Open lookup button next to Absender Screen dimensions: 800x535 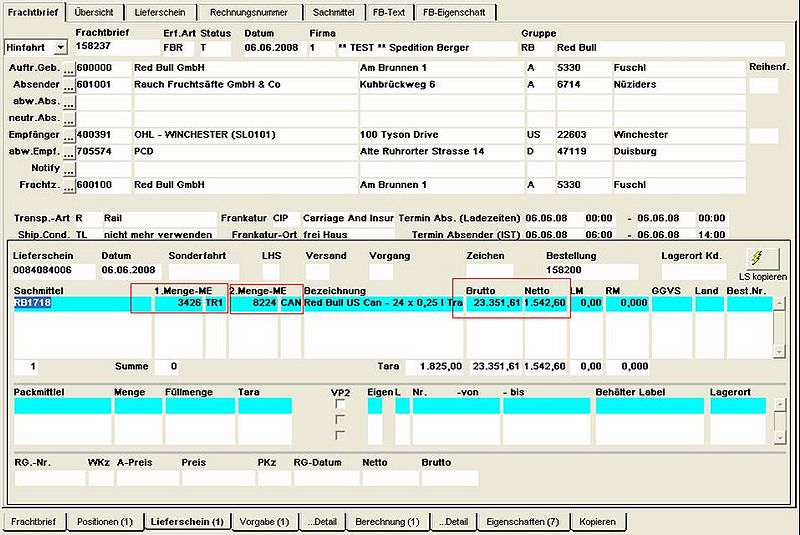tap(69, 85)
